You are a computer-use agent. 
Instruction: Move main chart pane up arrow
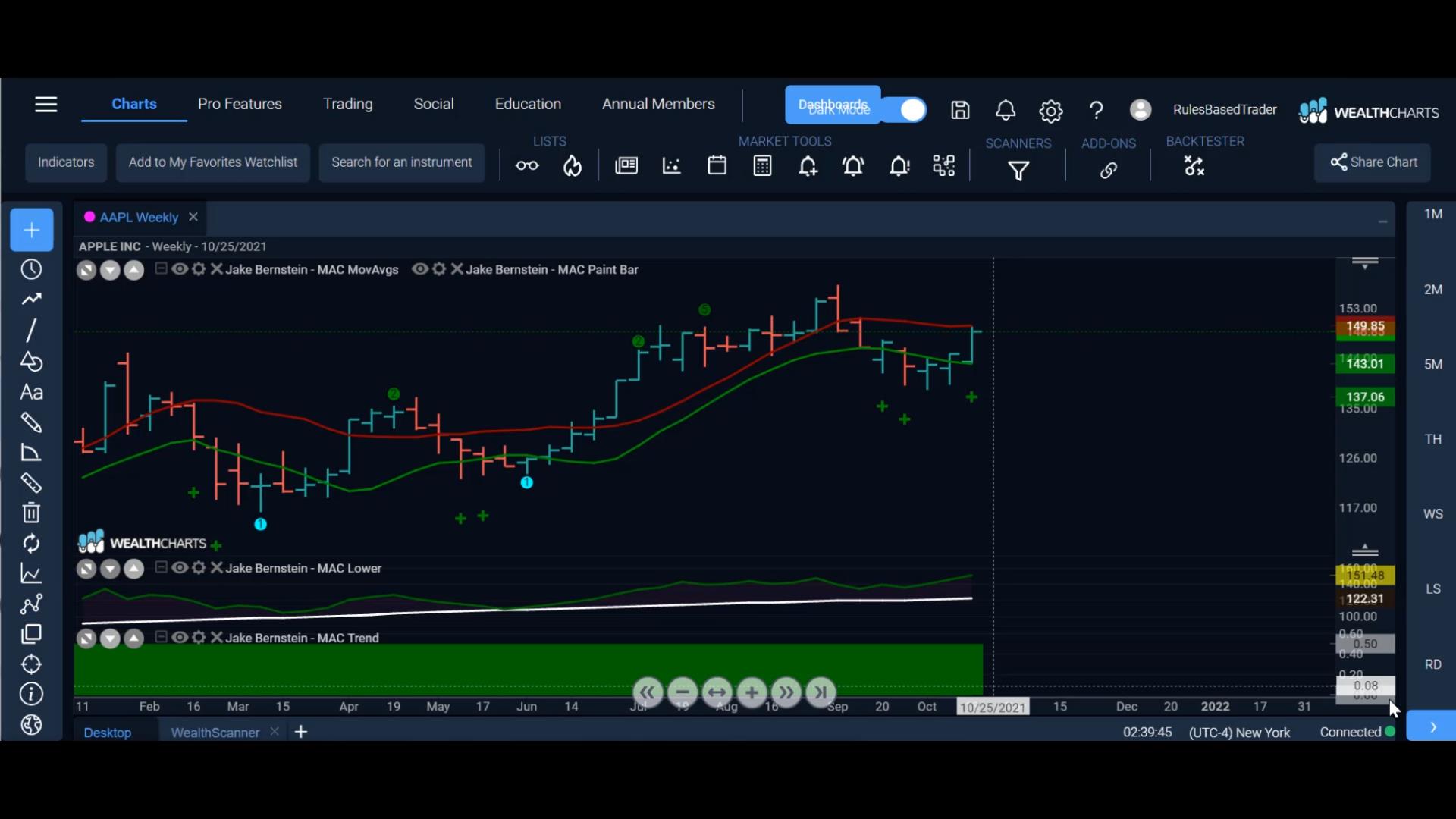133,271
